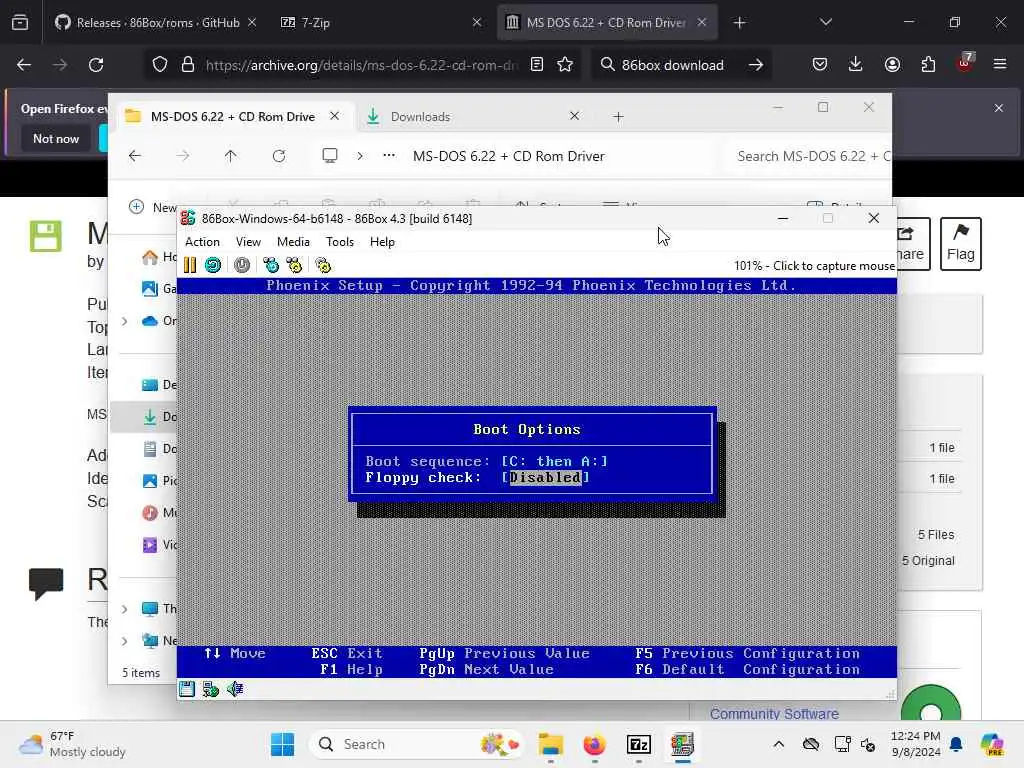
Task: Expand the Network tree node
Action: click(124, 641)
